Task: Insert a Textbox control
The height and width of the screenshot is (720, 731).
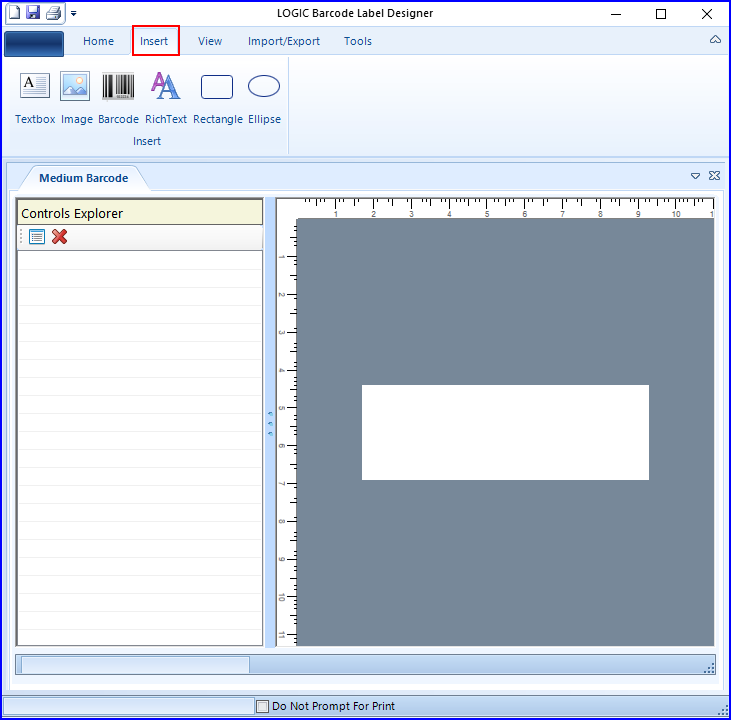Action: (35, 98)
